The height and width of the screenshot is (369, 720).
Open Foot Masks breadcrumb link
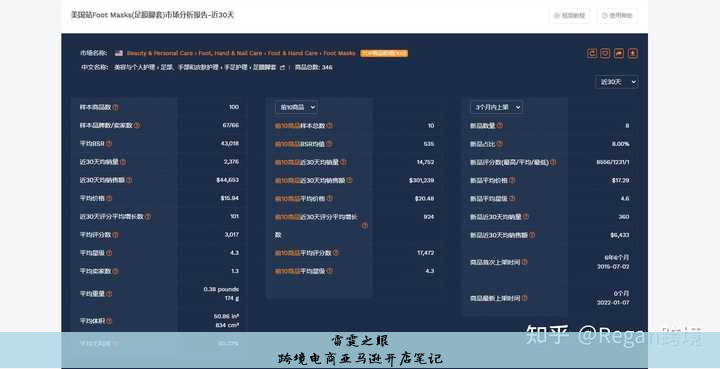click(x=339, y=53)
